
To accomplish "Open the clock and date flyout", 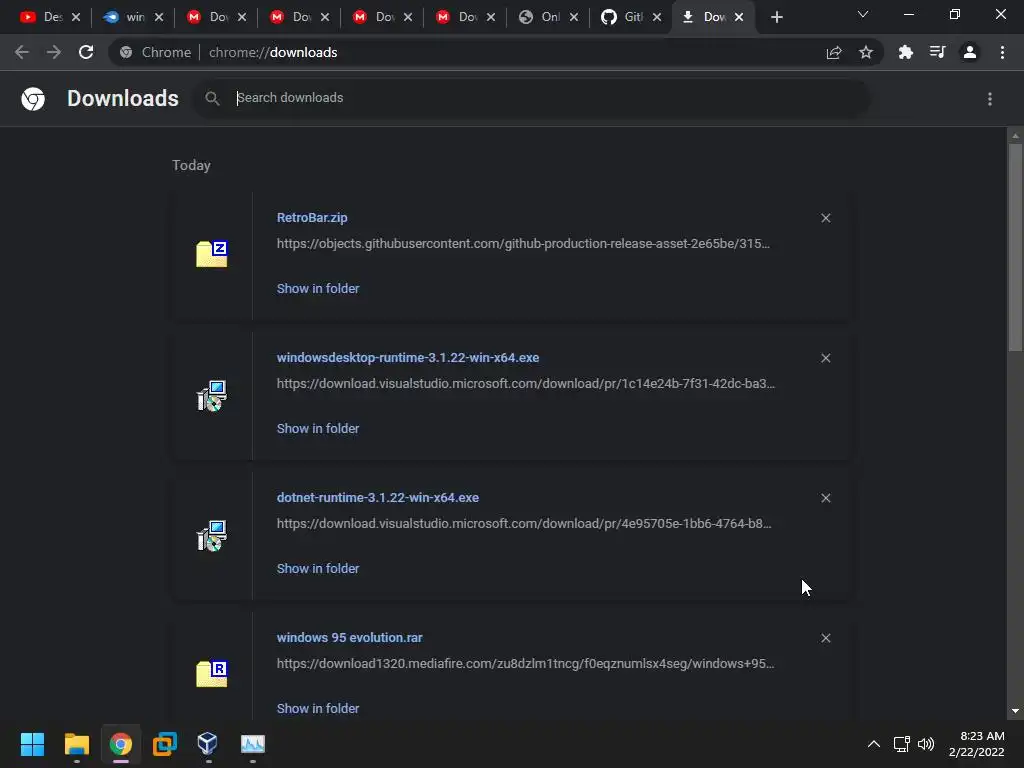I will [976, 744].
